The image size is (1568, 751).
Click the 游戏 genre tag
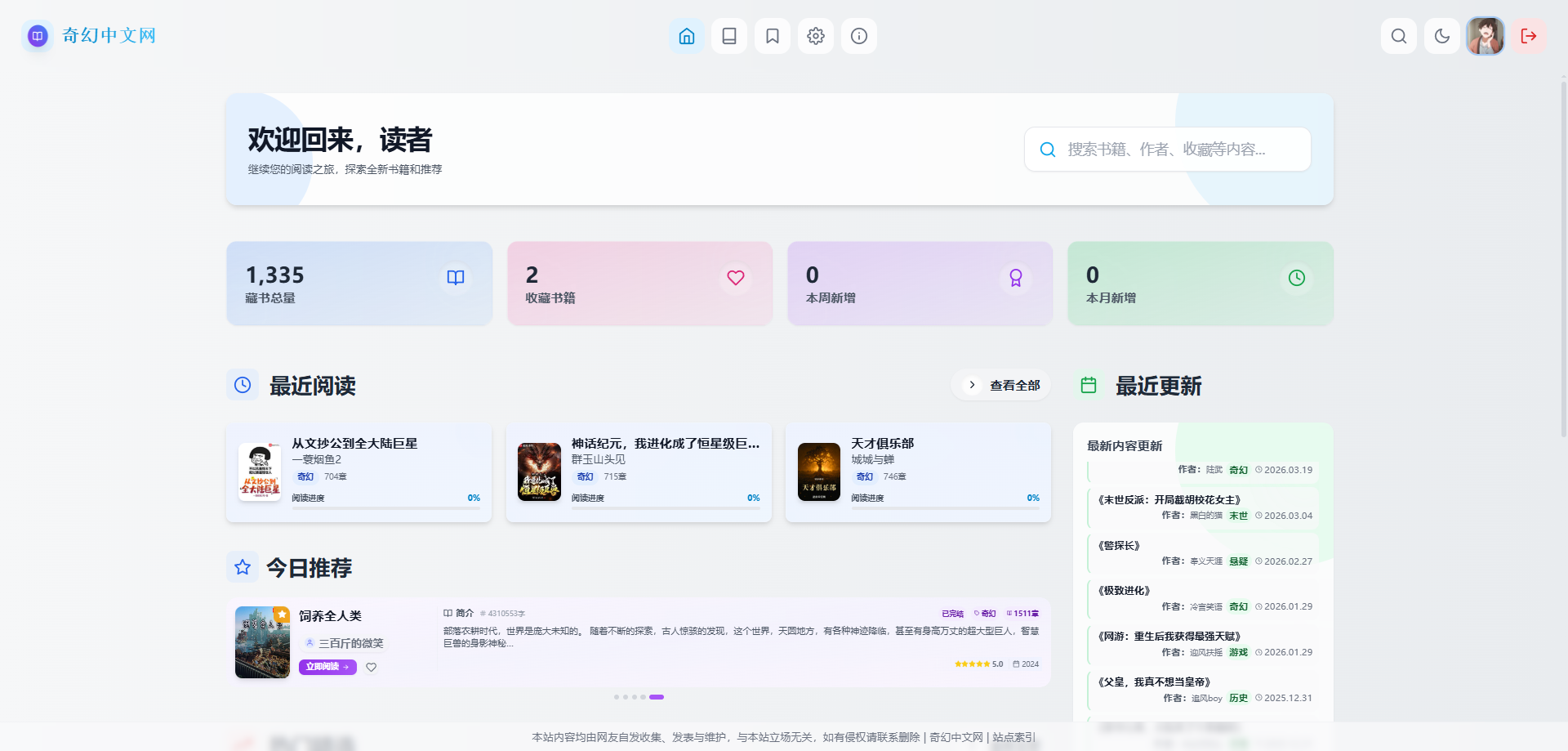(1239, 652)
